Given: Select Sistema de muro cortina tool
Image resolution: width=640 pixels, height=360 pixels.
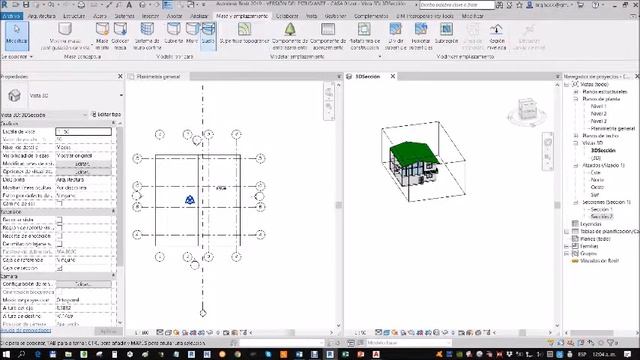Looking at the screenshot, I should [x=147, y=36].
